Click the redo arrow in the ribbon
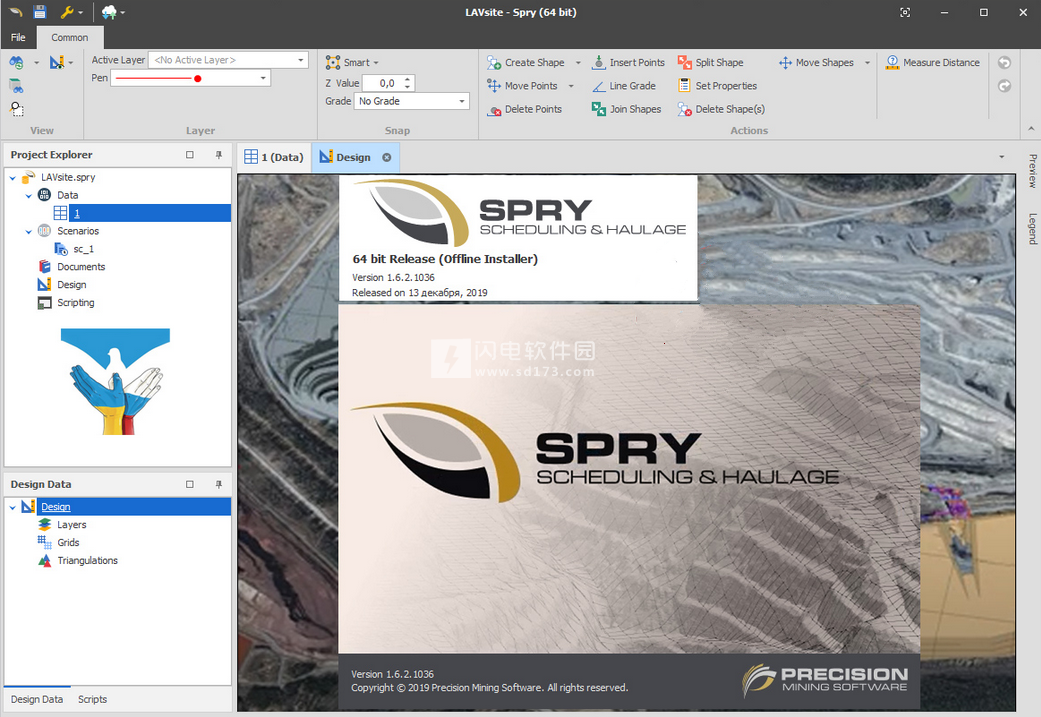Image resolution: width=1041 pixels, height=717 pixels. [1004, 86]
